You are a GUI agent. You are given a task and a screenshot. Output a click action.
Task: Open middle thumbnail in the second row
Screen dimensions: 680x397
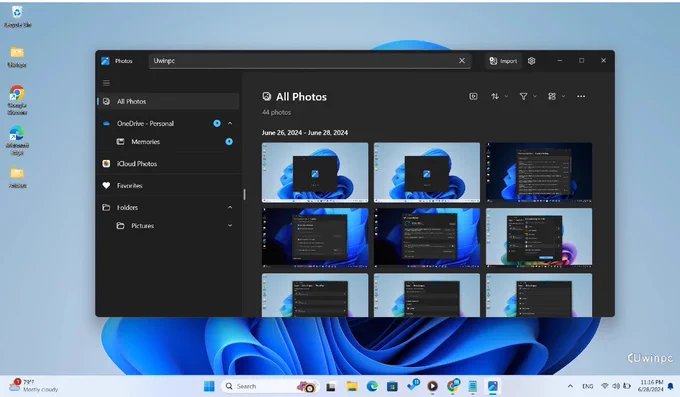pos(427,238)
